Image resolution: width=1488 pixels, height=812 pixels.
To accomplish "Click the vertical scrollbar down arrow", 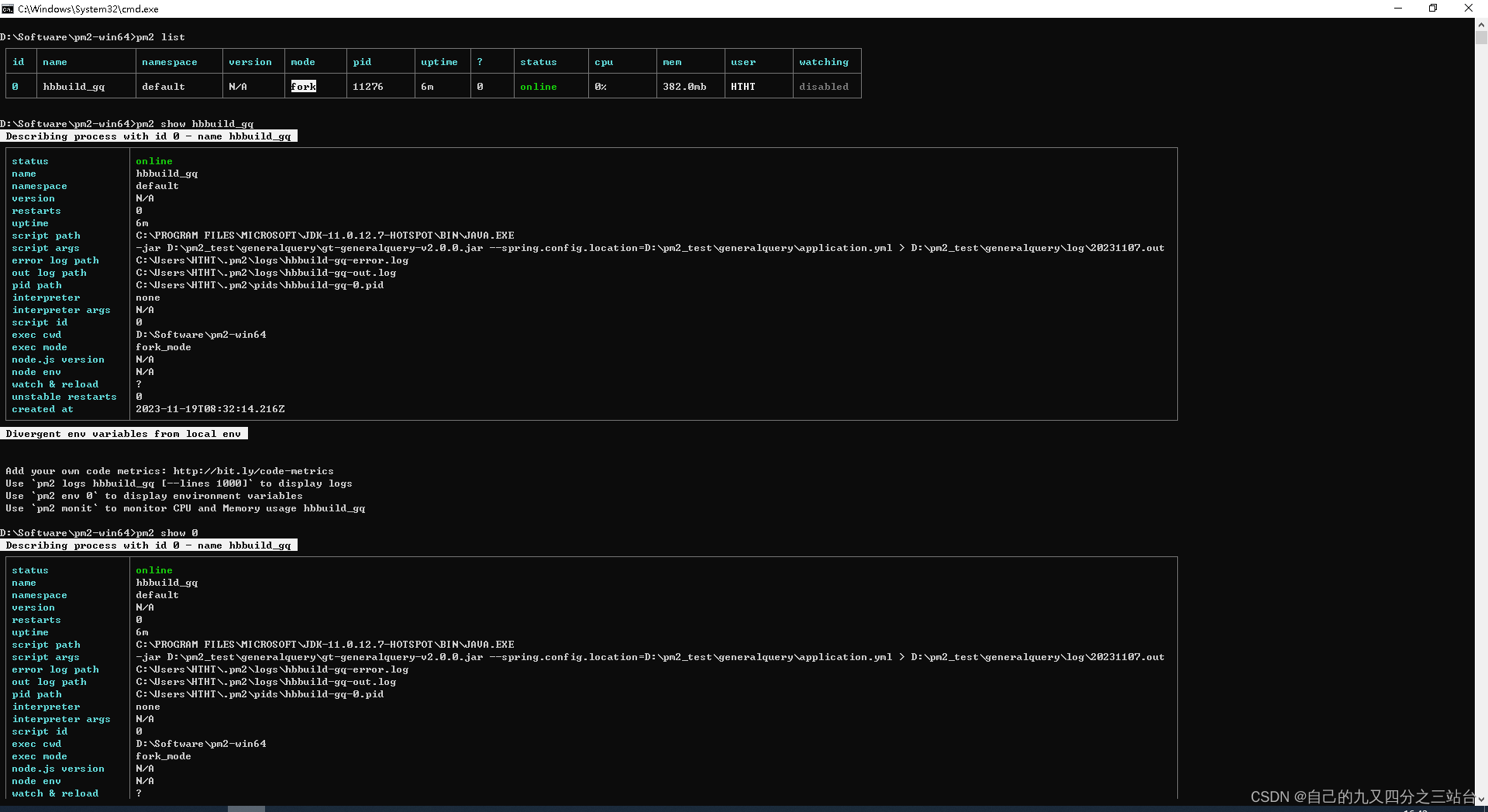I will pos(1481,799).
